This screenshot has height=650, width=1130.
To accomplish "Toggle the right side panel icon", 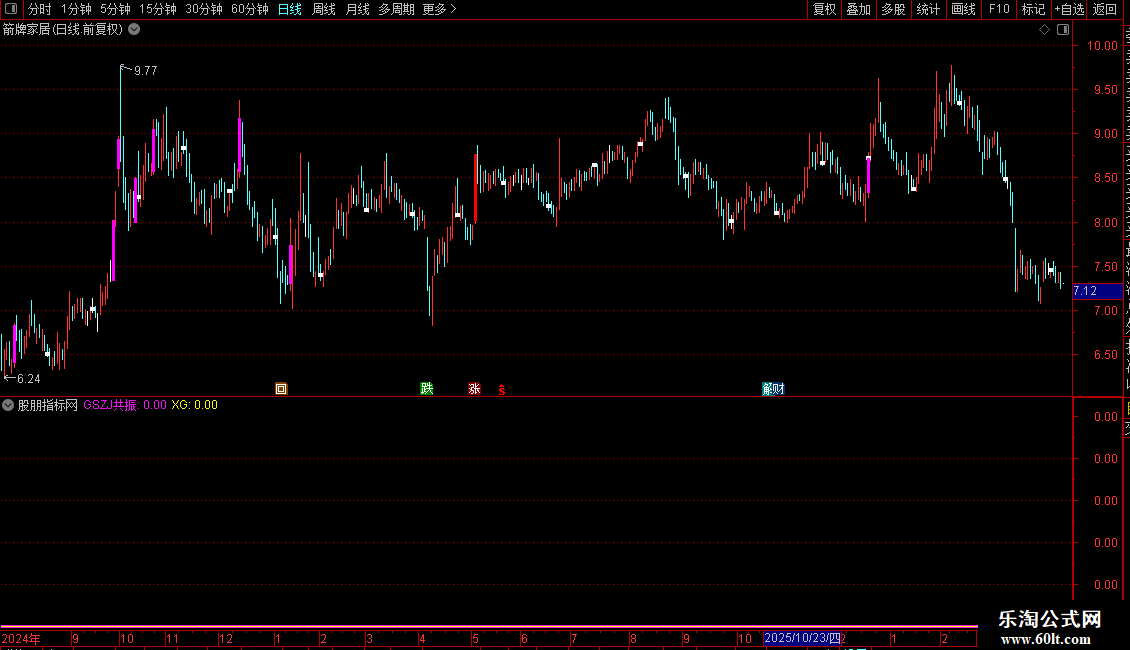I will [x=1063, y=30].
